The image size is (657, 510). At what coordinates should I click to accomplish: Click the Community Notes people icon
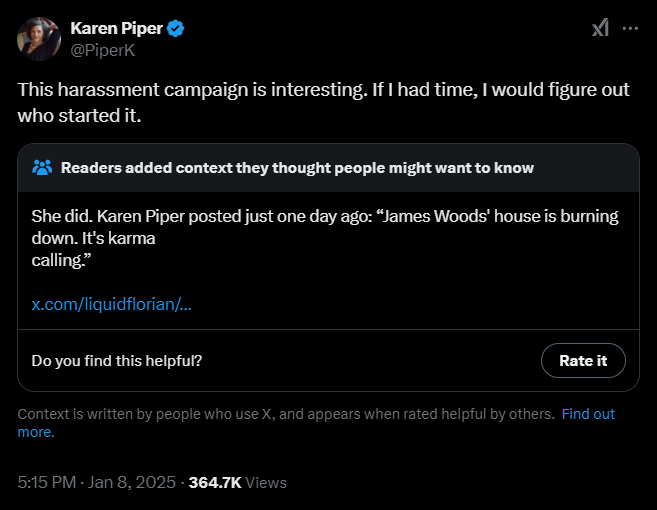click(x=42, y=167)
